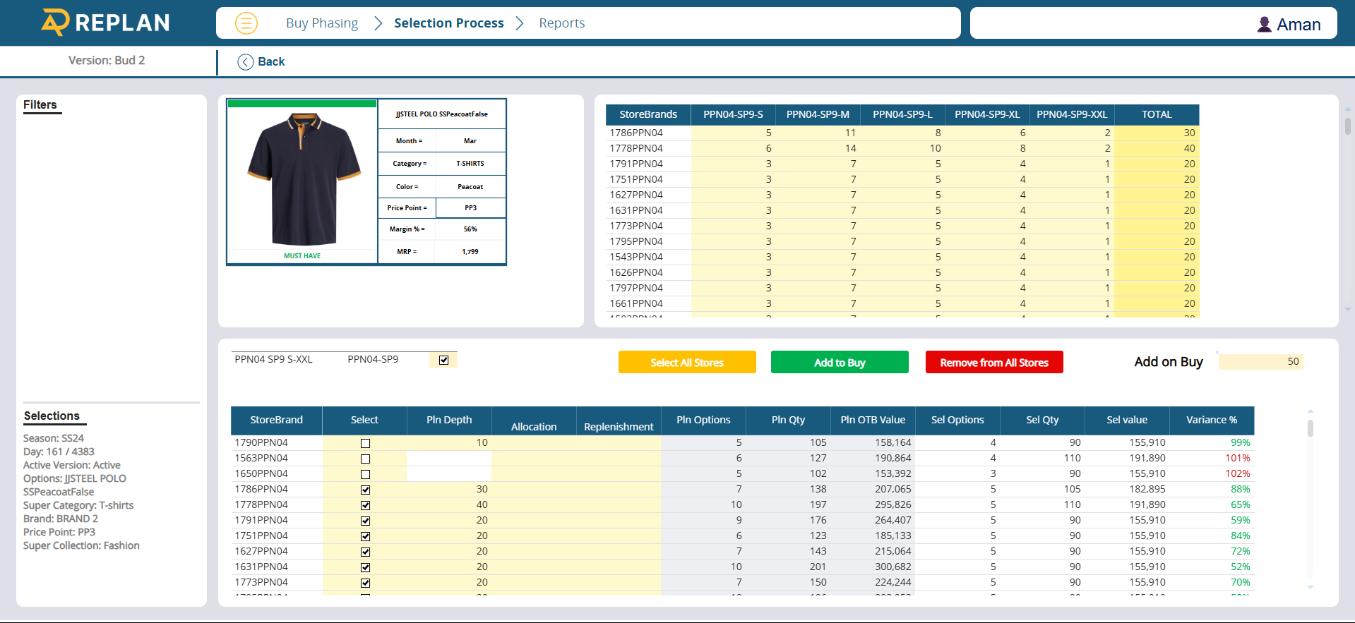The width and height of the screenshot is (1355, 623).
Task: Click chevron arrow after Buy Phasing
Action: [x=378, y=23]
